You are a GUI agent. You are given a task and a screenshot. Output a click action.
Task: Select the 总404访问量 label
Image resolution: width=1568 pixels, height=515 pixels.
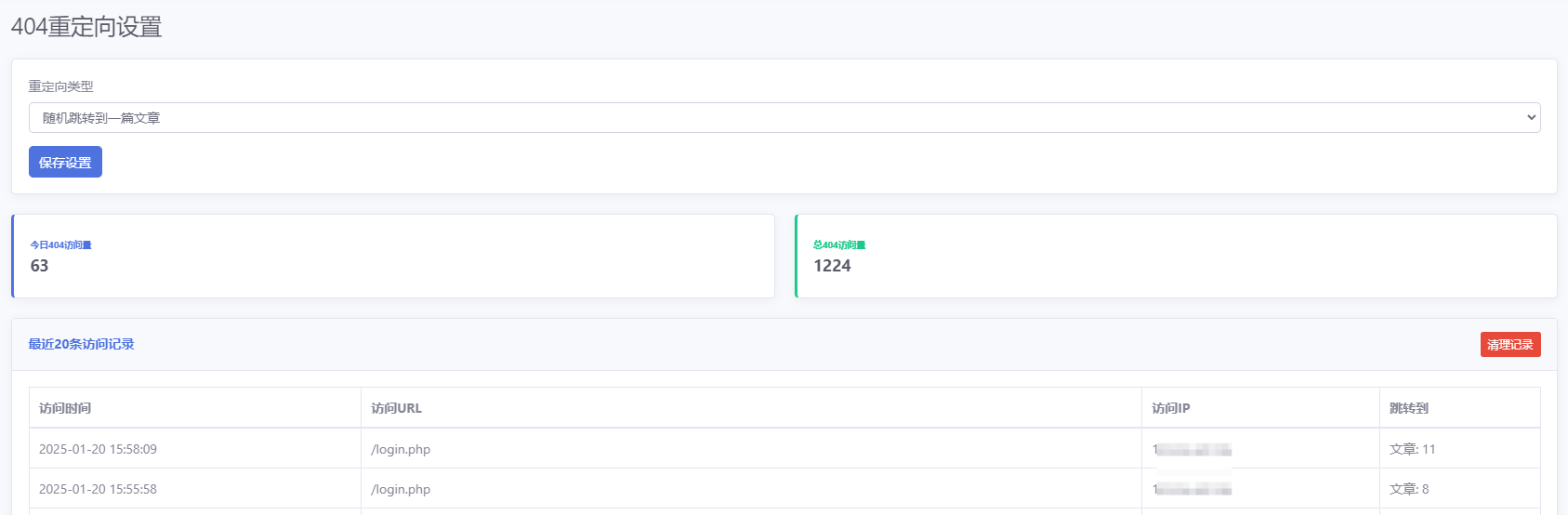[x=839, y=245]
